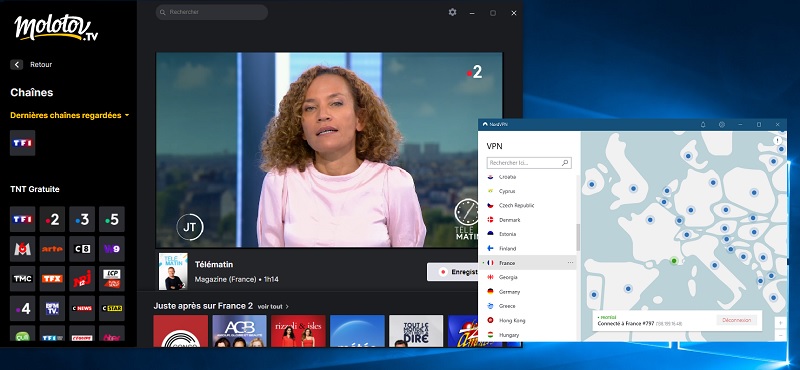Open NordVPN notifications bell
800x370 pixels.
point(703,125)
